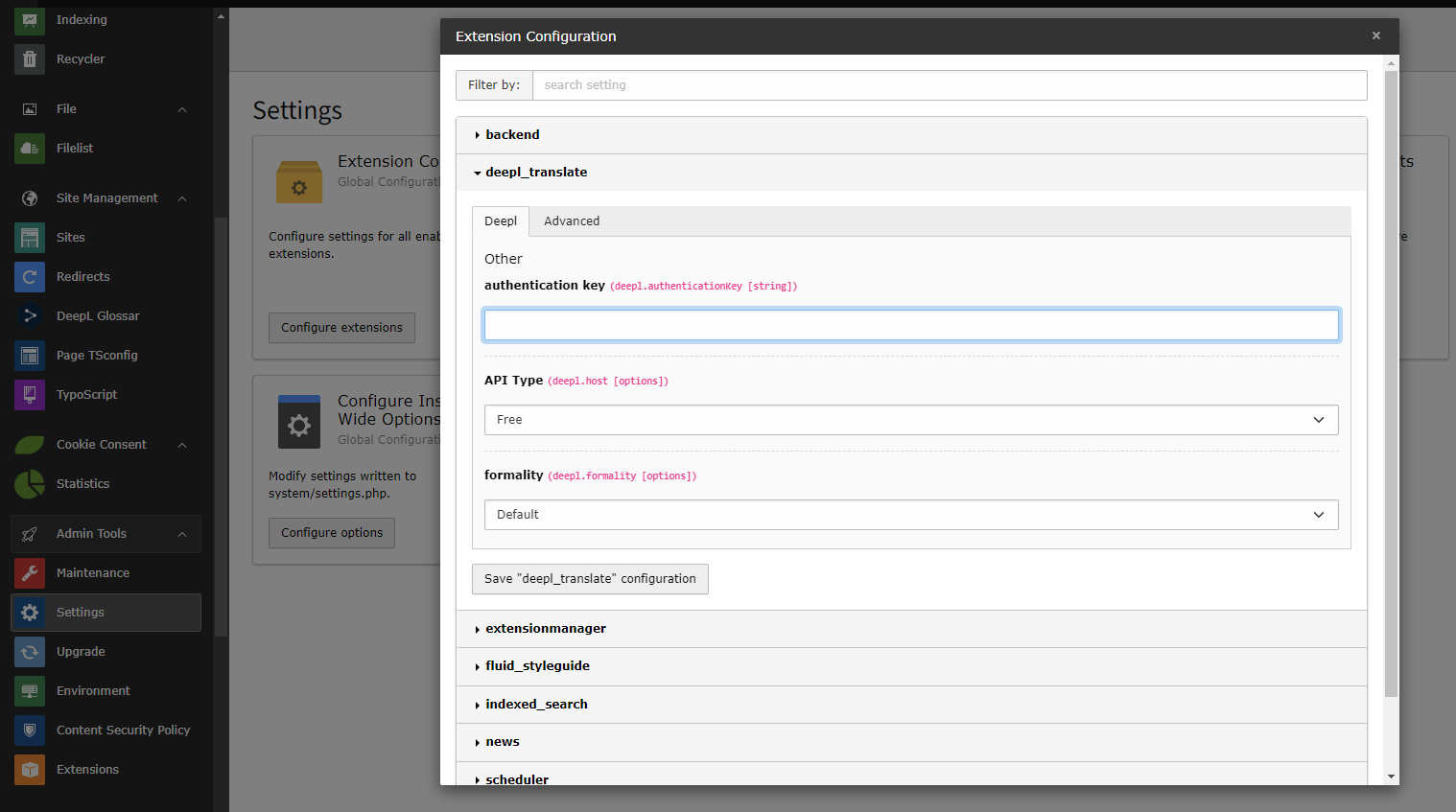Open the formality dropdown
1456x812 pixels.
coord(911,515)
